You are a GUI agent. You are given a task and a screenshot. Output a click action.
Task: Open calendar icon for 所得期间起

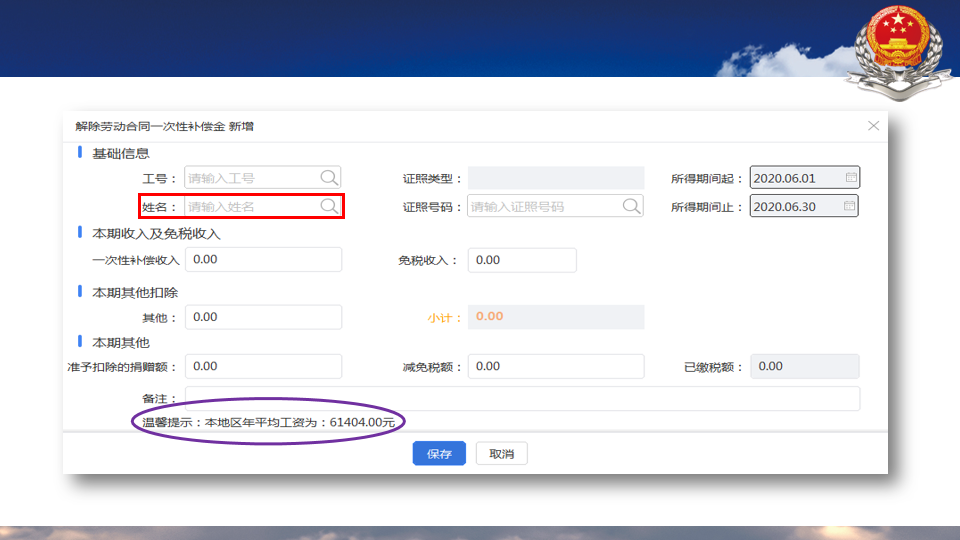850,178
